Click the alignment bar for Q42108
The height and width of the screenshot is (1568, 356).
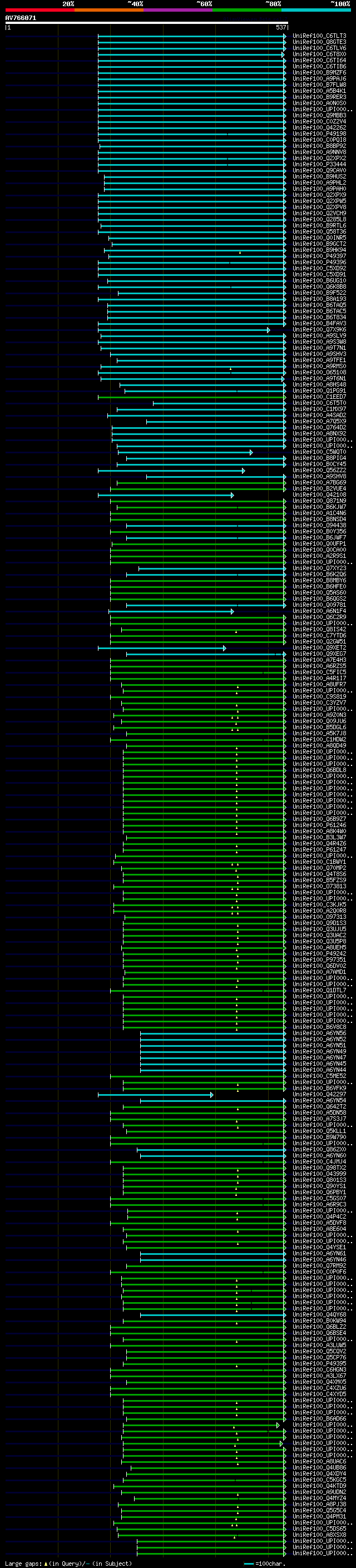click(x=166, y=496)
